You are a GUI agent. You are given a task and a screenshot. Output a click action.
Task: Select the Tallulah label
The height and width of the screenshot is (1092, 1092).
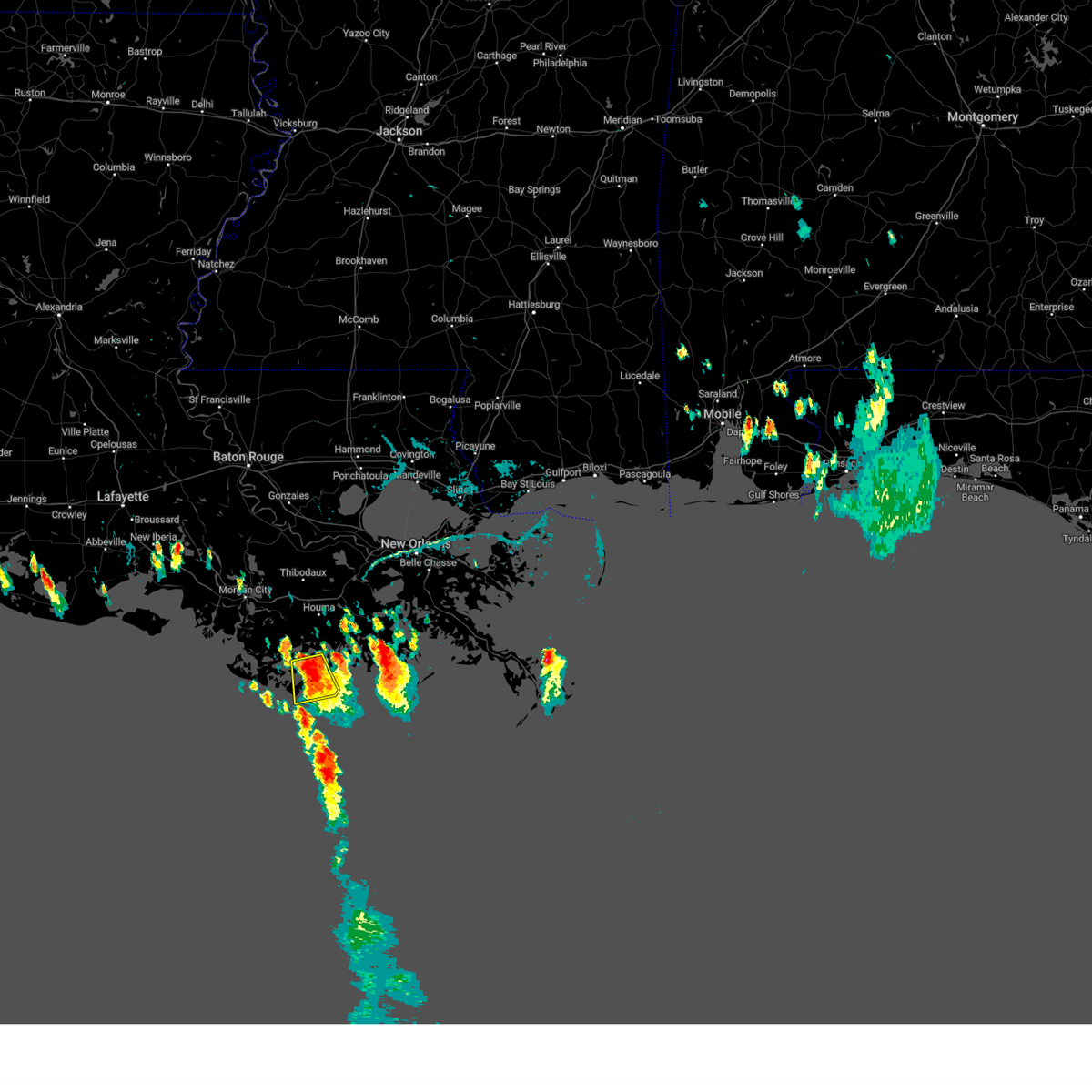point(248,114)
